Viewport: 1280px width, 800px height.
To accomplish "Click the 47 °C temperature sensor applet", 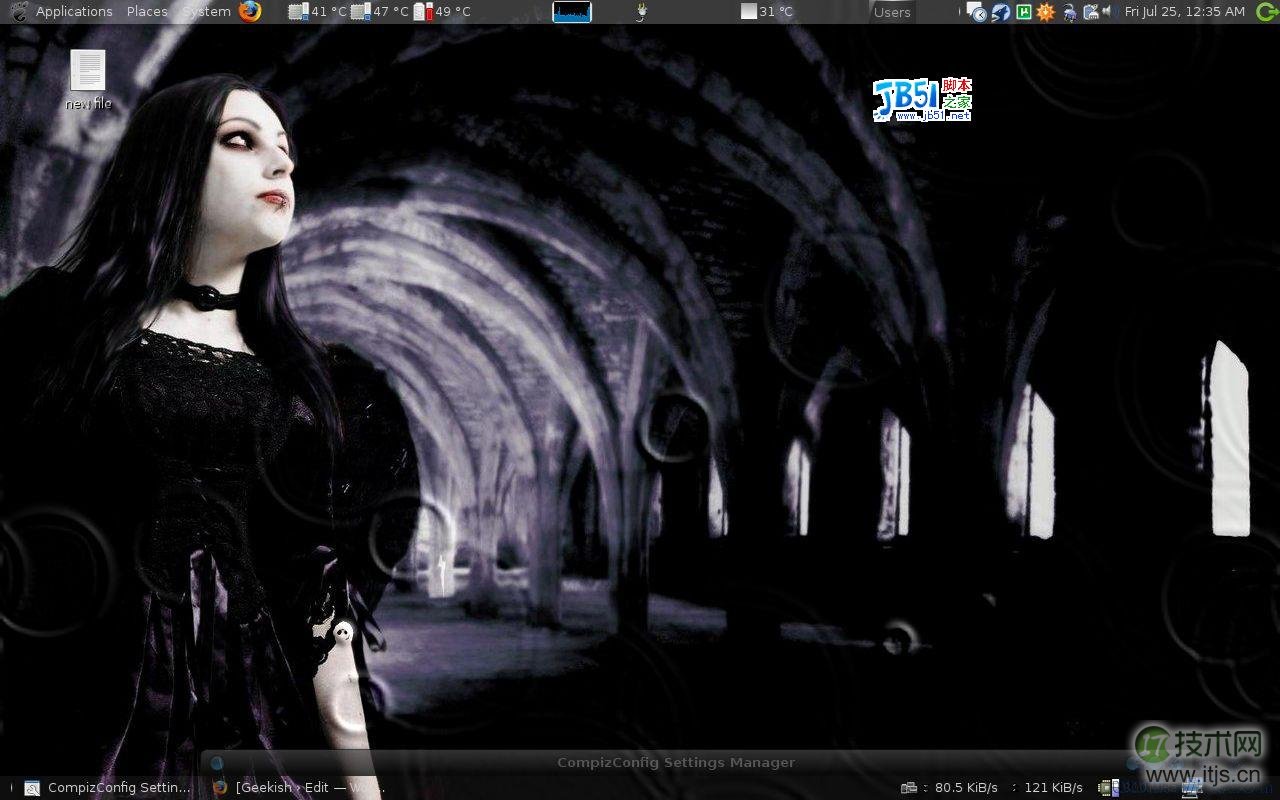I will click(x=379, y=12).
